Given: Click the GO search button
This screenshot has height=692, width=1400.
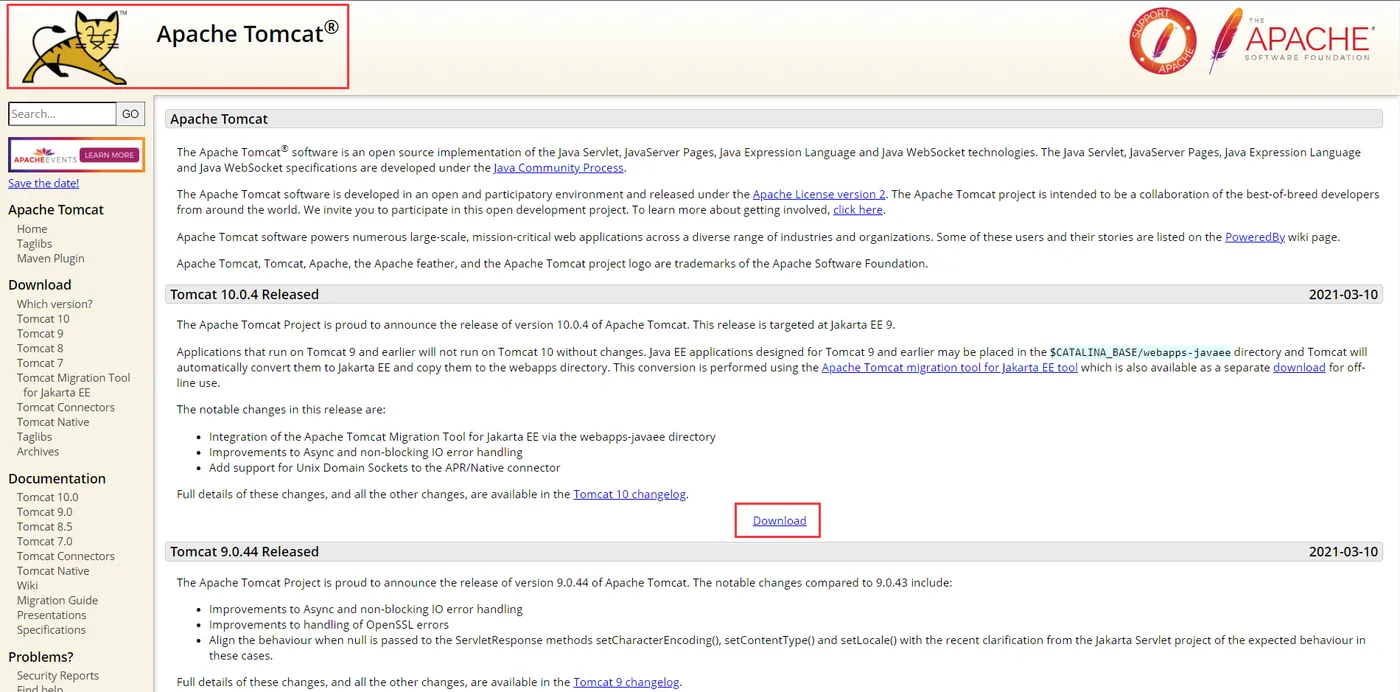Looking at the screenshot, I should click(x=131, y=114).
